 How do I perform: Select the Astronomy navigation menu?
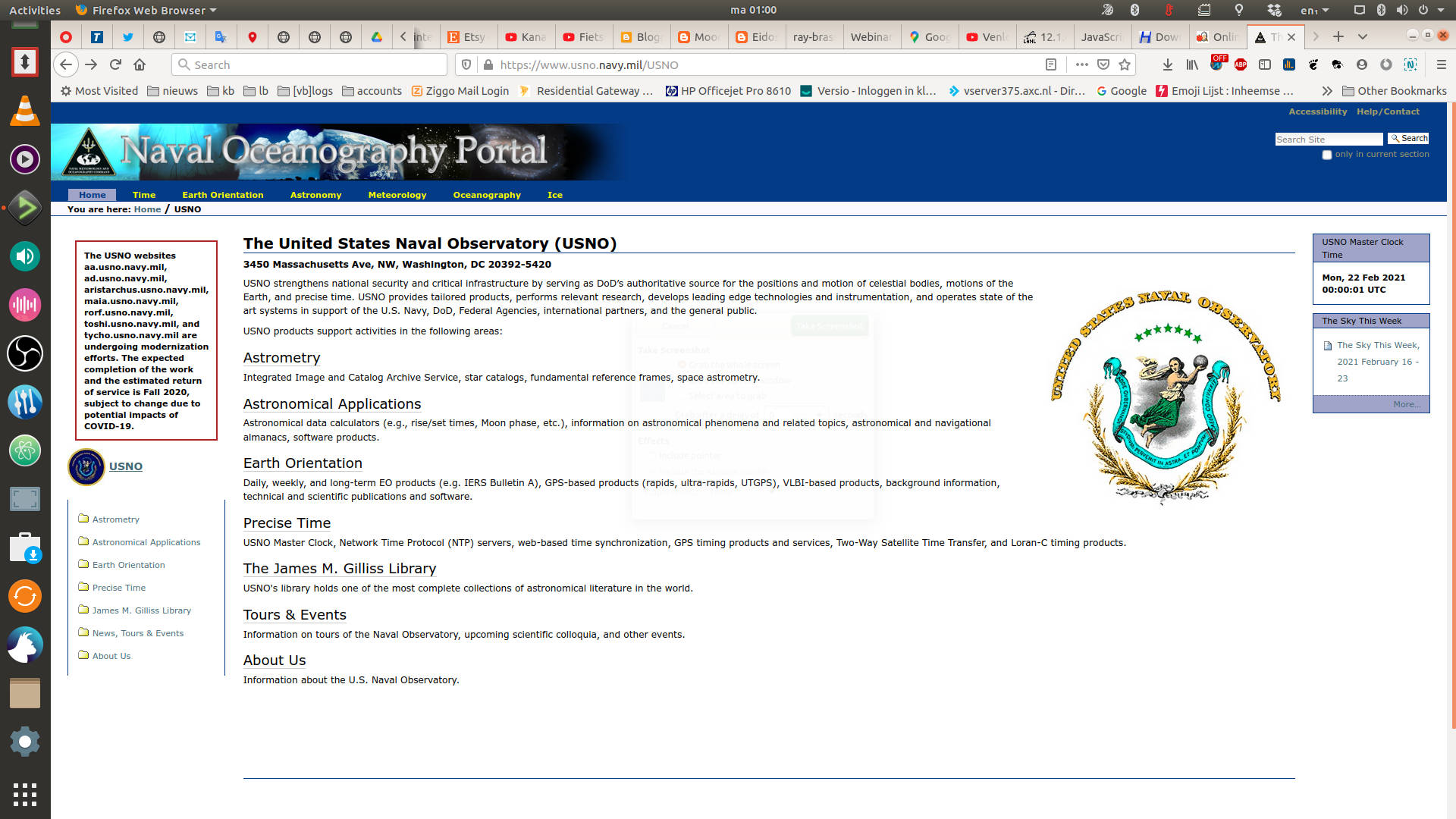click(x=315, y=195)
